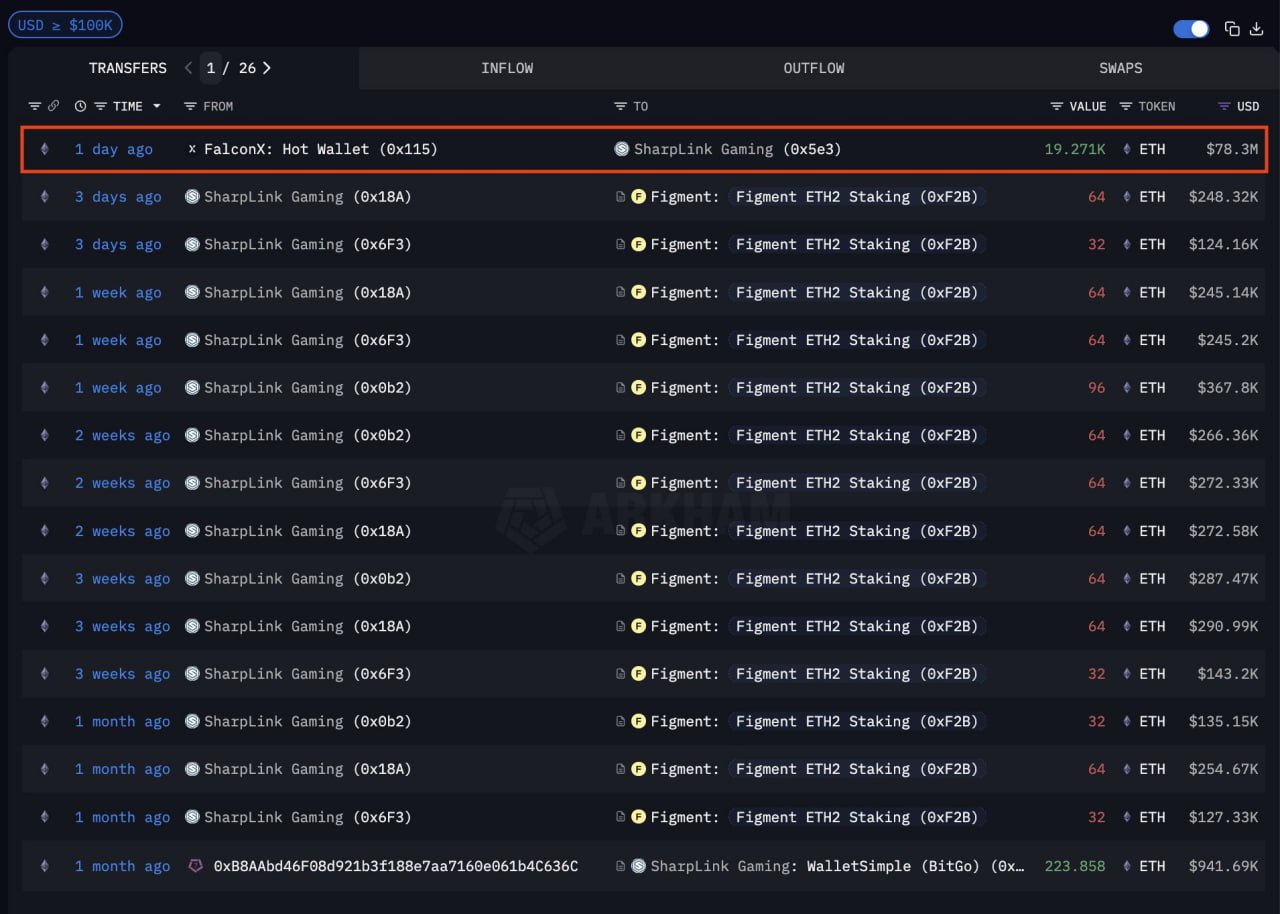Click the download transfers icon
This screenshot has height=914, width=1280.
pyautogui.click(x=1257, y=29)
